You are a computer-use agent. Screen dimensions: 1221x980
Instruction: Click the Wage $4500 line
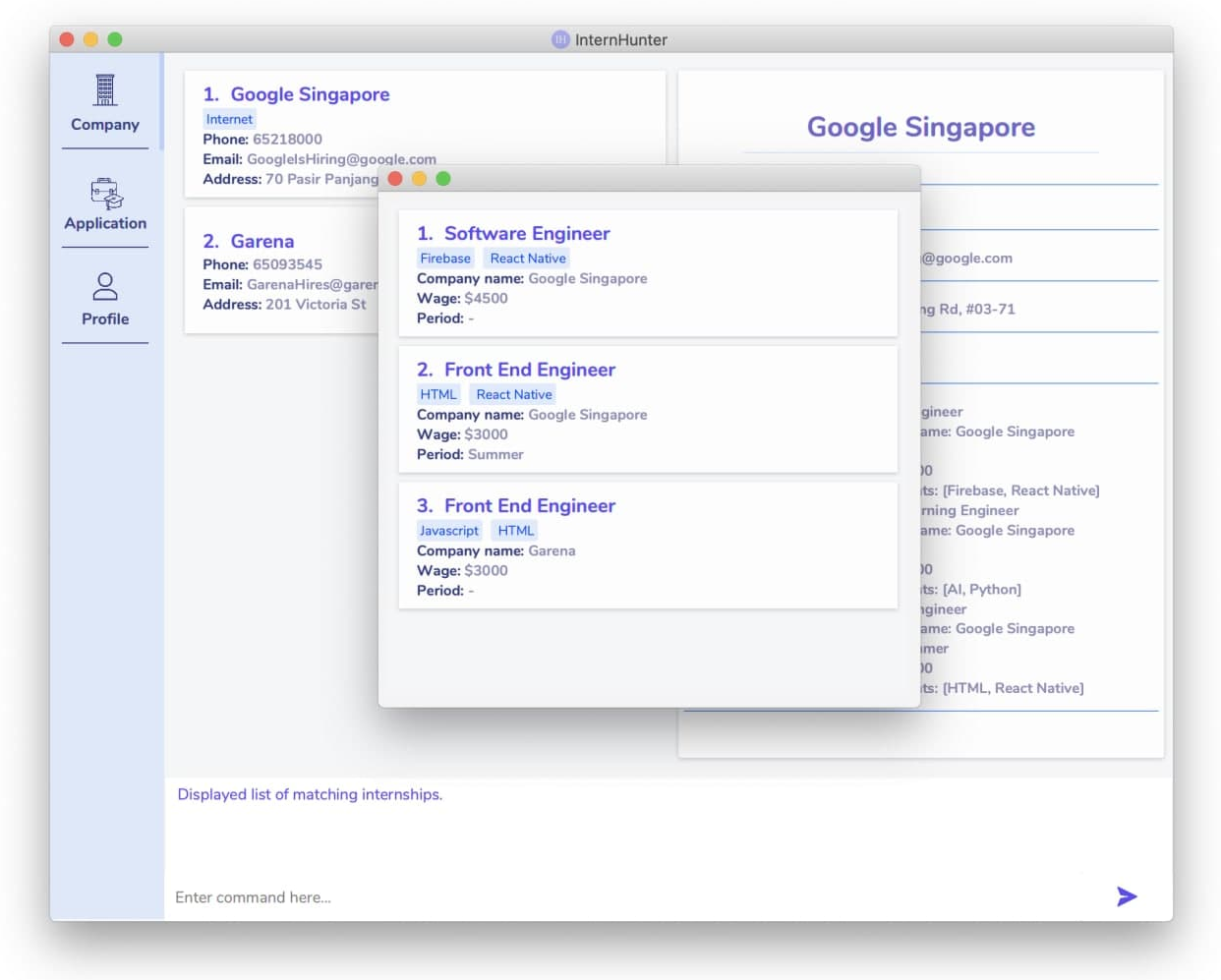tap(462, 299)
